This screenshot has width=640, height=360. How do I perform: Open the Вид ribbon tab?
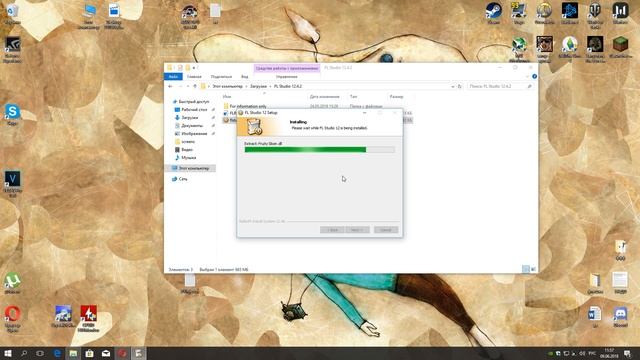pyautogui.click(x=244, y=76)
